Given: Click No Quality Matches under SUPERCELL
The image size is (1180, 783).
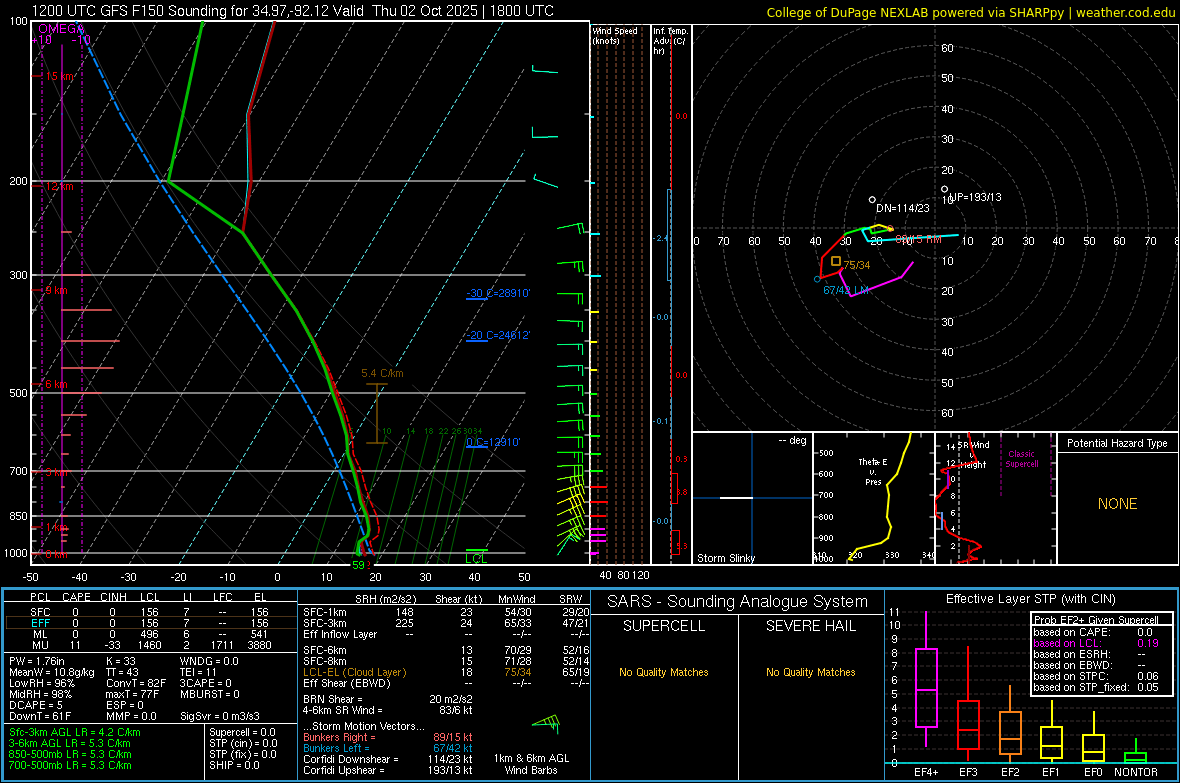Looking at the screenshot, I should 664,672.
